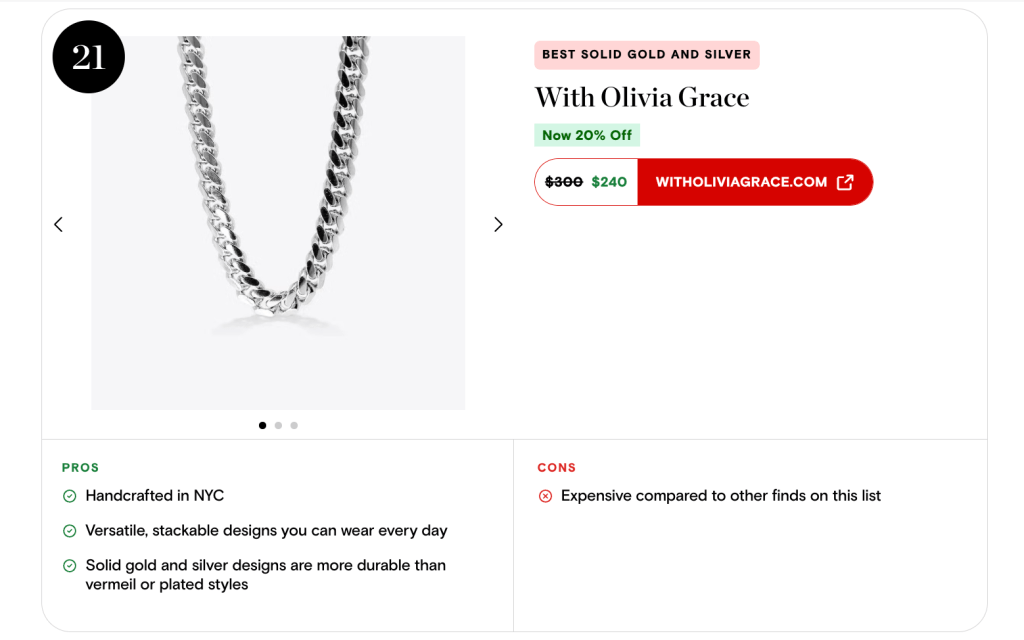Click the Now 20% Off label

[x=587, y=135]
